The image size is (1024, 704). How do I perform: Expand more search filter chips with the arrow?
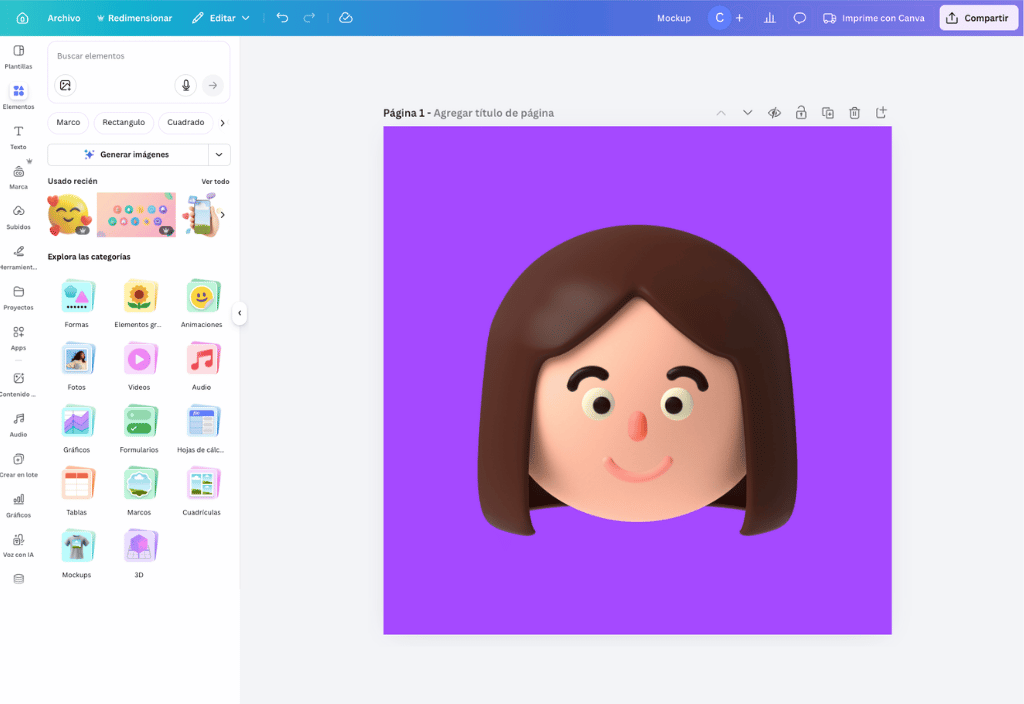(x=222, y=122)
